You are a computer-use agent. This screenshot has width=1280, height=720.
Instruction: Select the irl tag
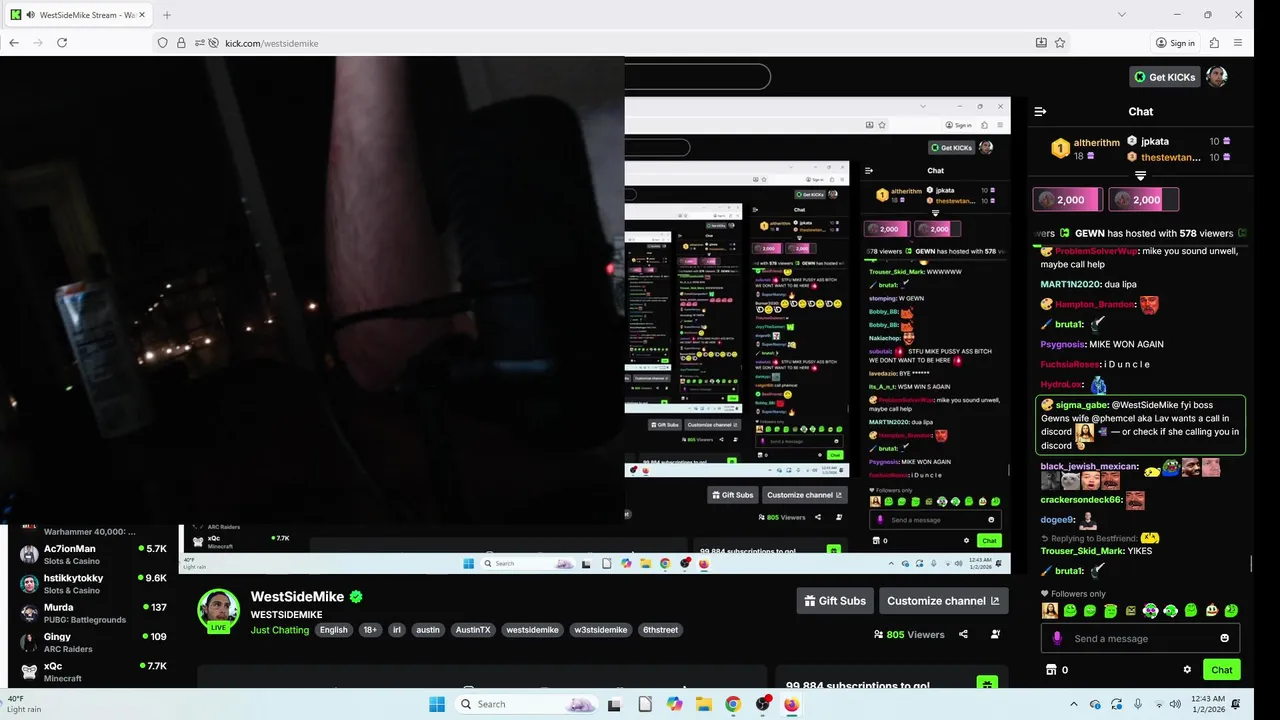(x=397, y=630)
